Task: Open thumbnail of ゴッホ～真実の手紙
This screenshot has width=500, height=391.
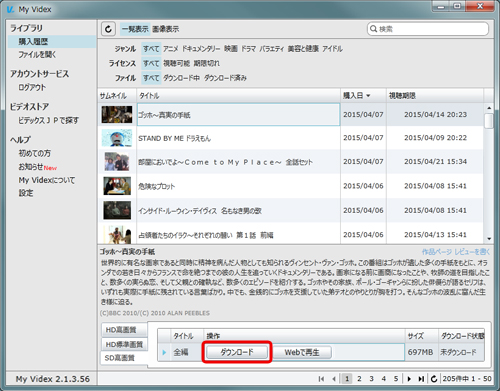Action: point(117,114)
